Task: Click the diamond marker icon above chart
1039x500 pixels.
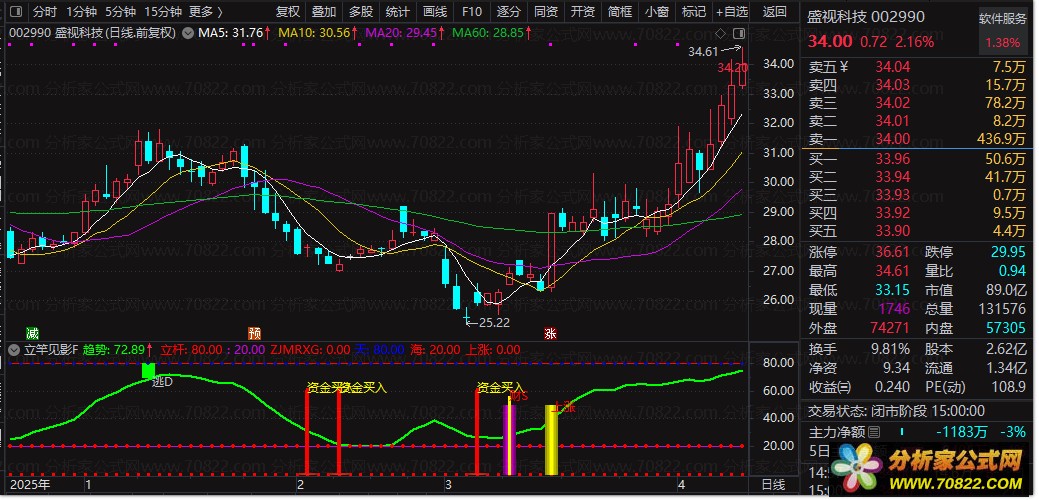Action: pyautogui.click(x=721, y=32)
